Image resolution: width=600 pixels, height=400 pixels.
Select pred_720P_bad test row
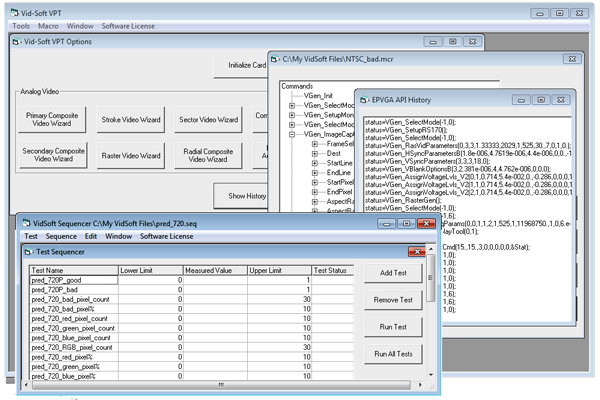pos(191,290)
